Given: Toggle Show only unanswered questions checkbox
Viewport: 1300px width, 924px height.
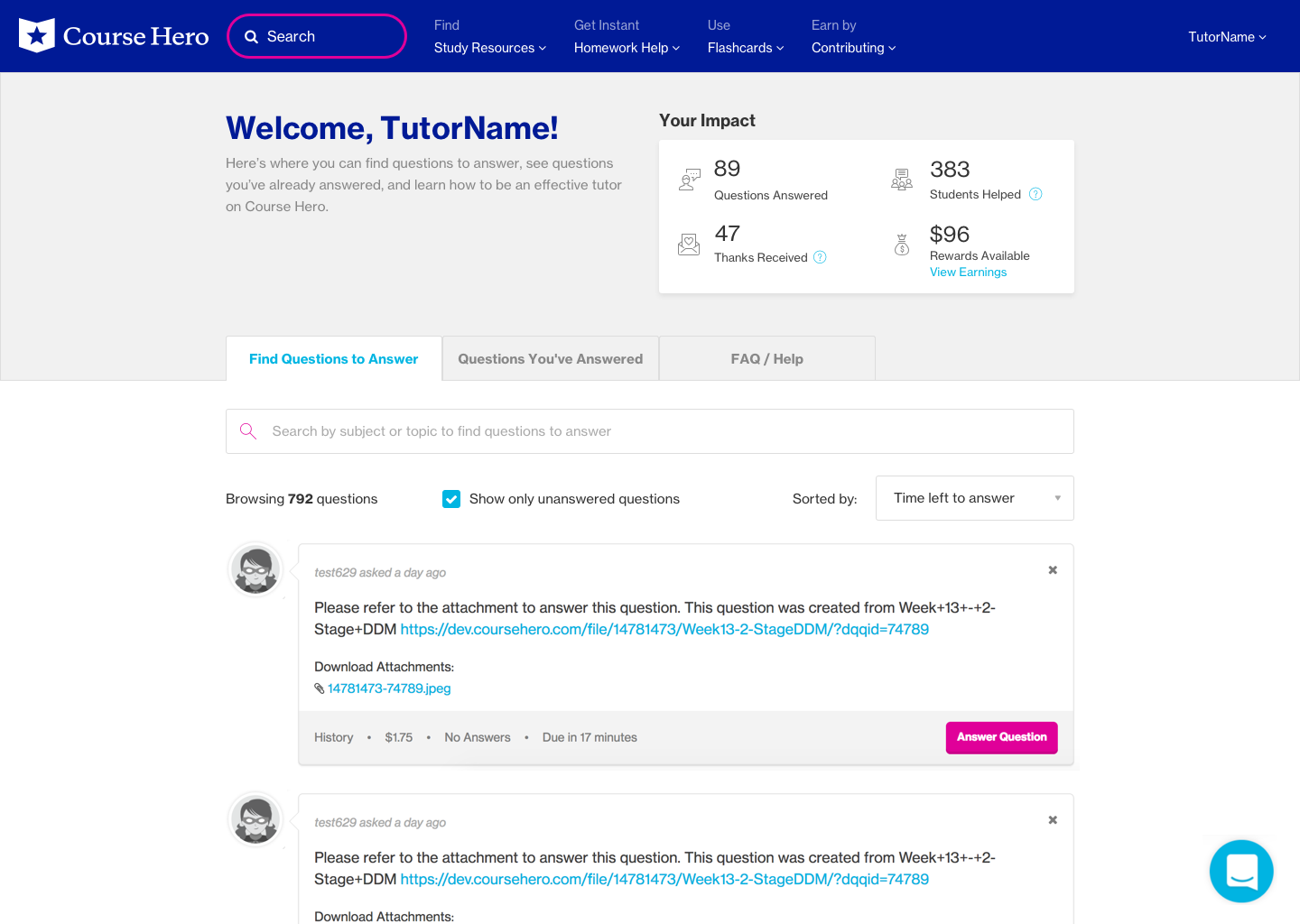Looking at the screenshot, I should pos(451,499).
